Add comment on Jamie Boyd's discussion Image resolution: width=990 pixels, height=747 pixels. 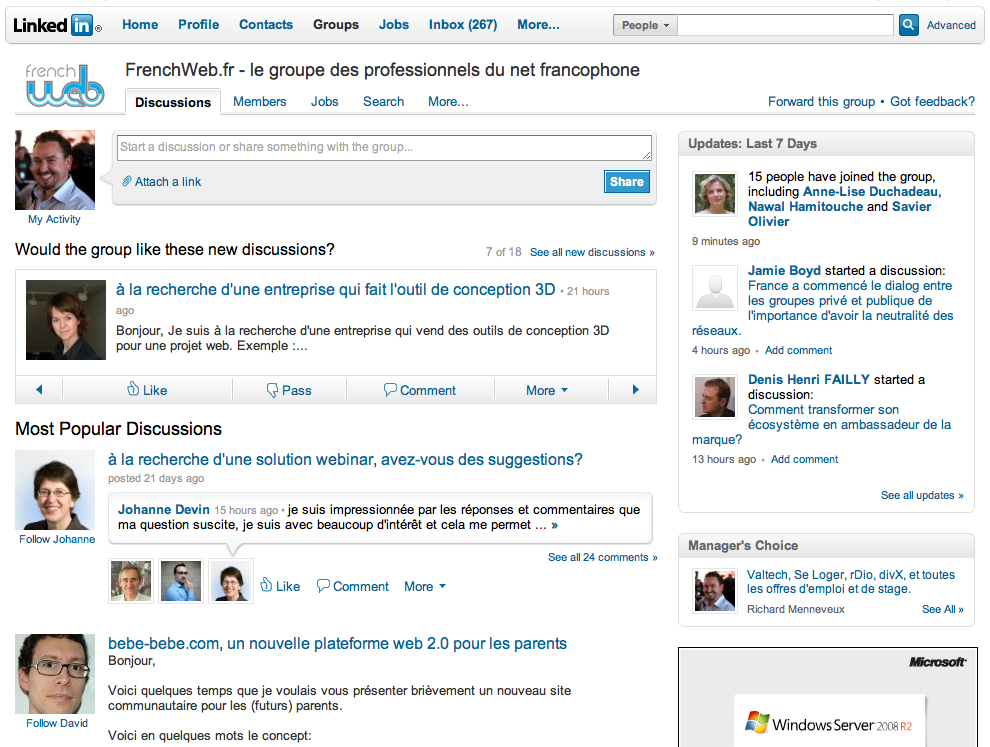pyautogui.click(x=798, y=350)
